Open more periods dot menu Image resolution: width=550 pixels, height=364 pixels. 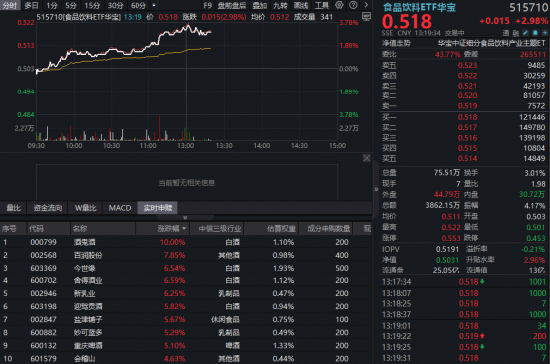(x=154, y=5)
